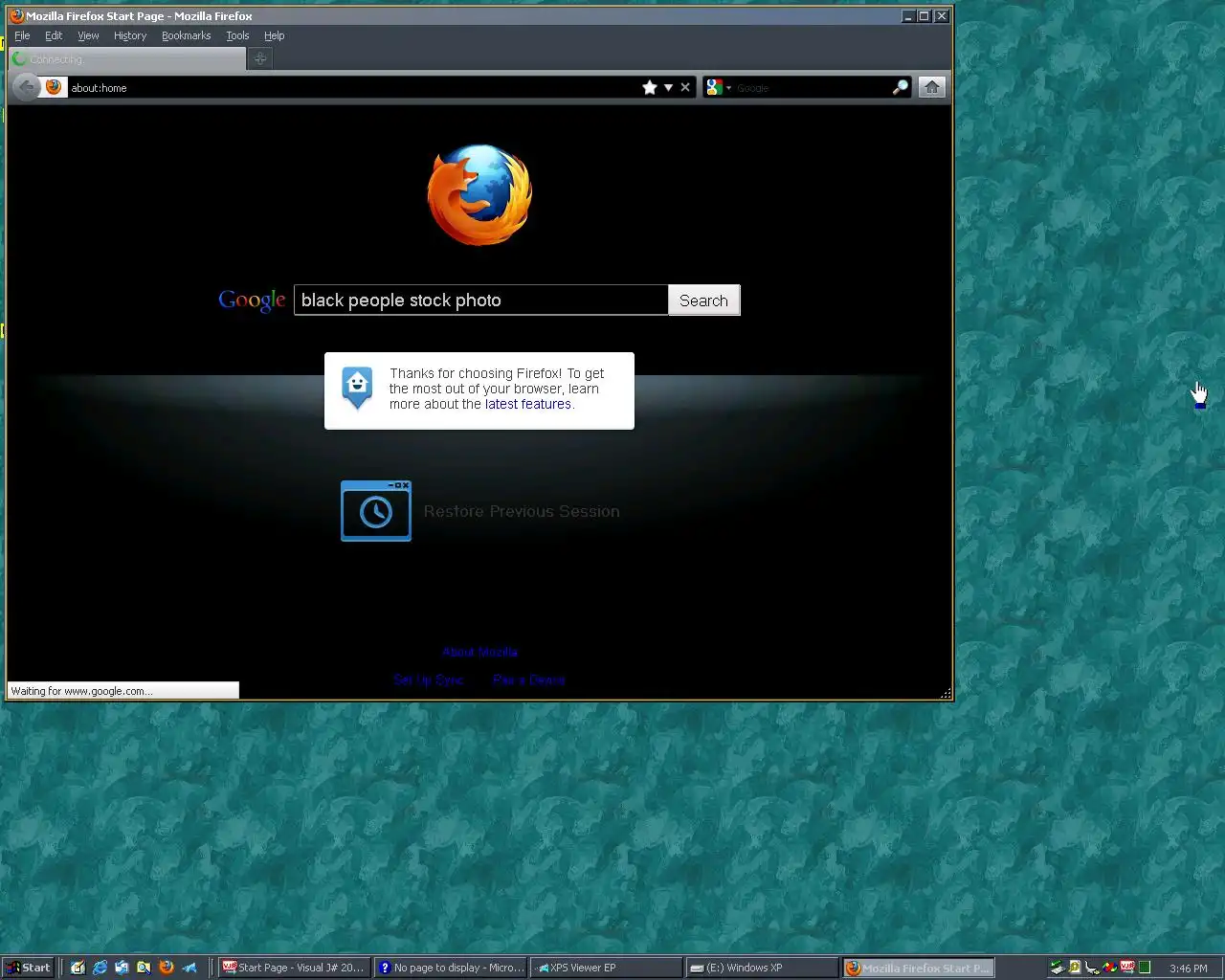1225x980 pixels.
Task: Click the search box containing black people stock photo
Action: [480, 300]
